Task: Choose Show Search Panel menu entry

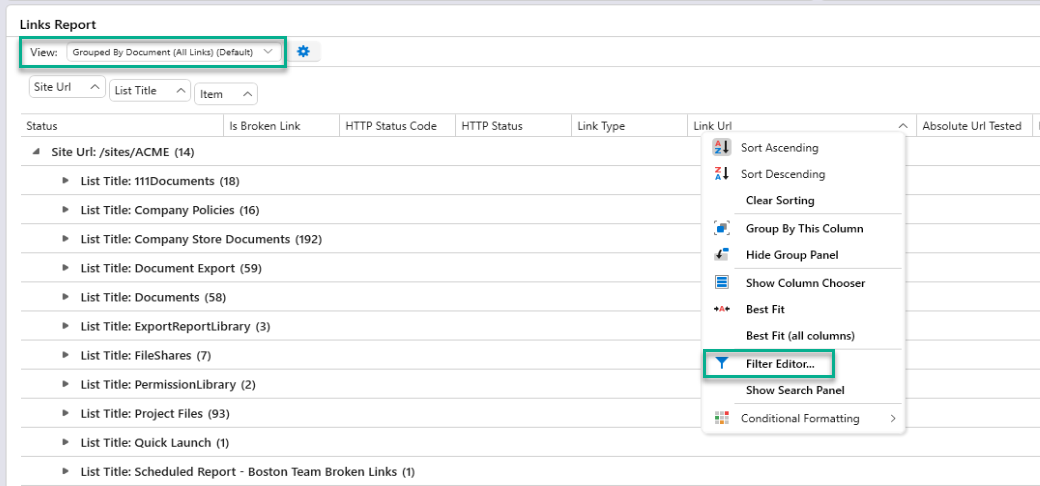Action: [795, 390]
